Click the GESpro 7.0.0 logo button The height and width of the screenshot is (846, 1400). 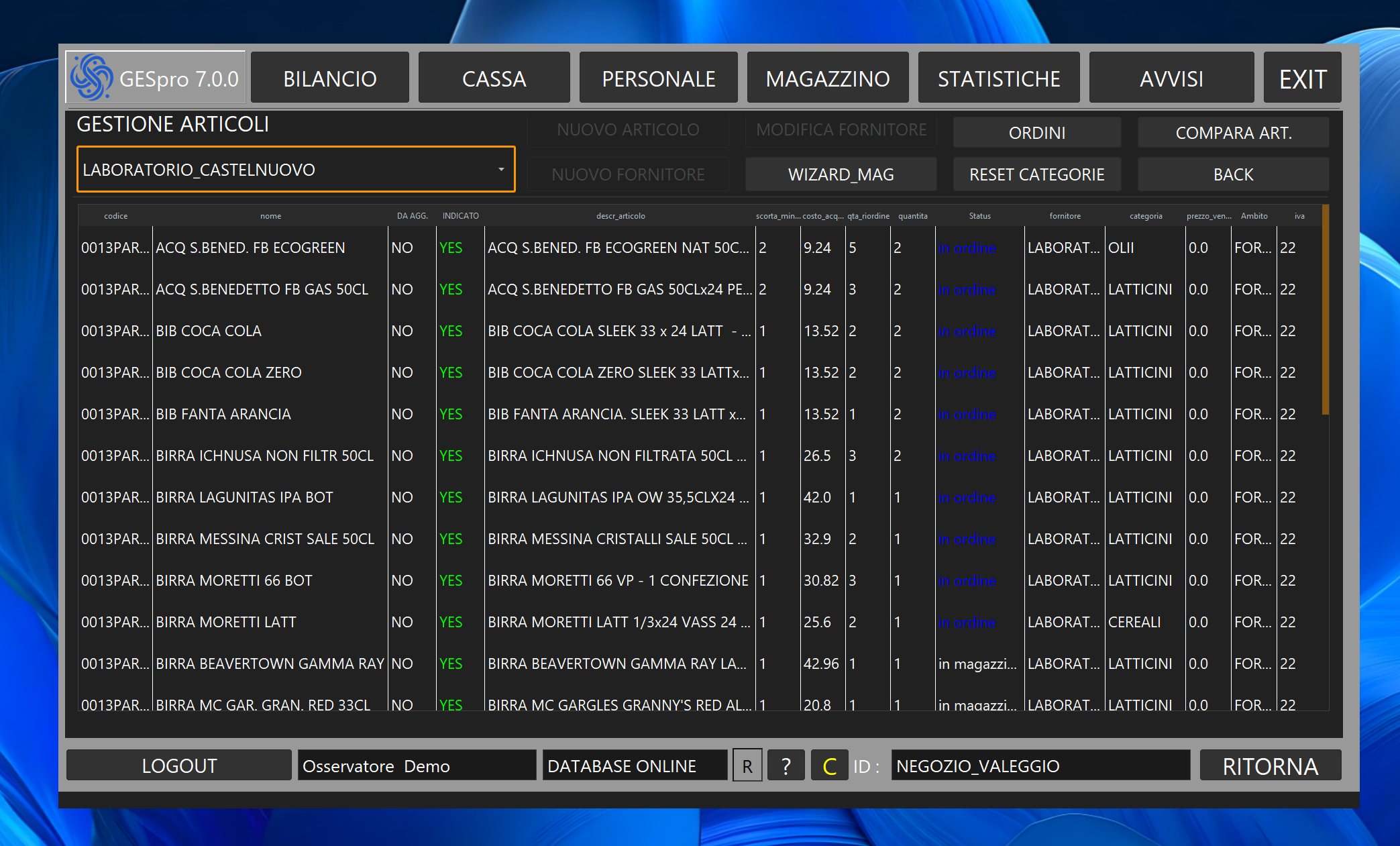click(x=156, y=78)
